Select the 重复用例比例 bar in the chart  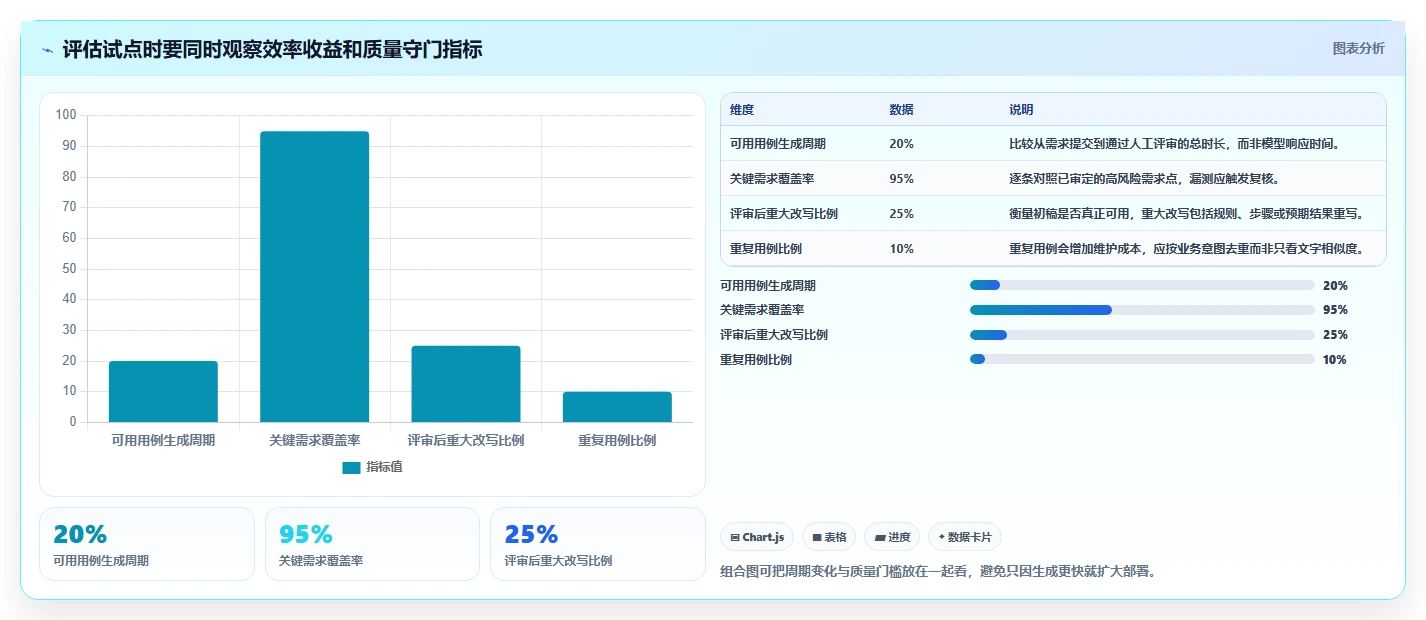click(x=617, y=407)
